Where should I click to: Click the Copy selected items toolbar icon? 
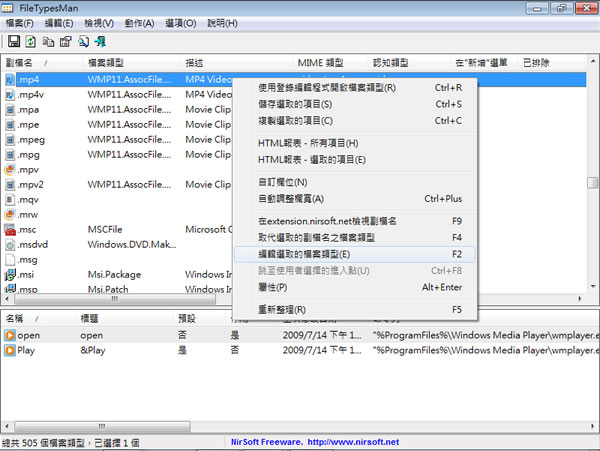tap(48, 41)
